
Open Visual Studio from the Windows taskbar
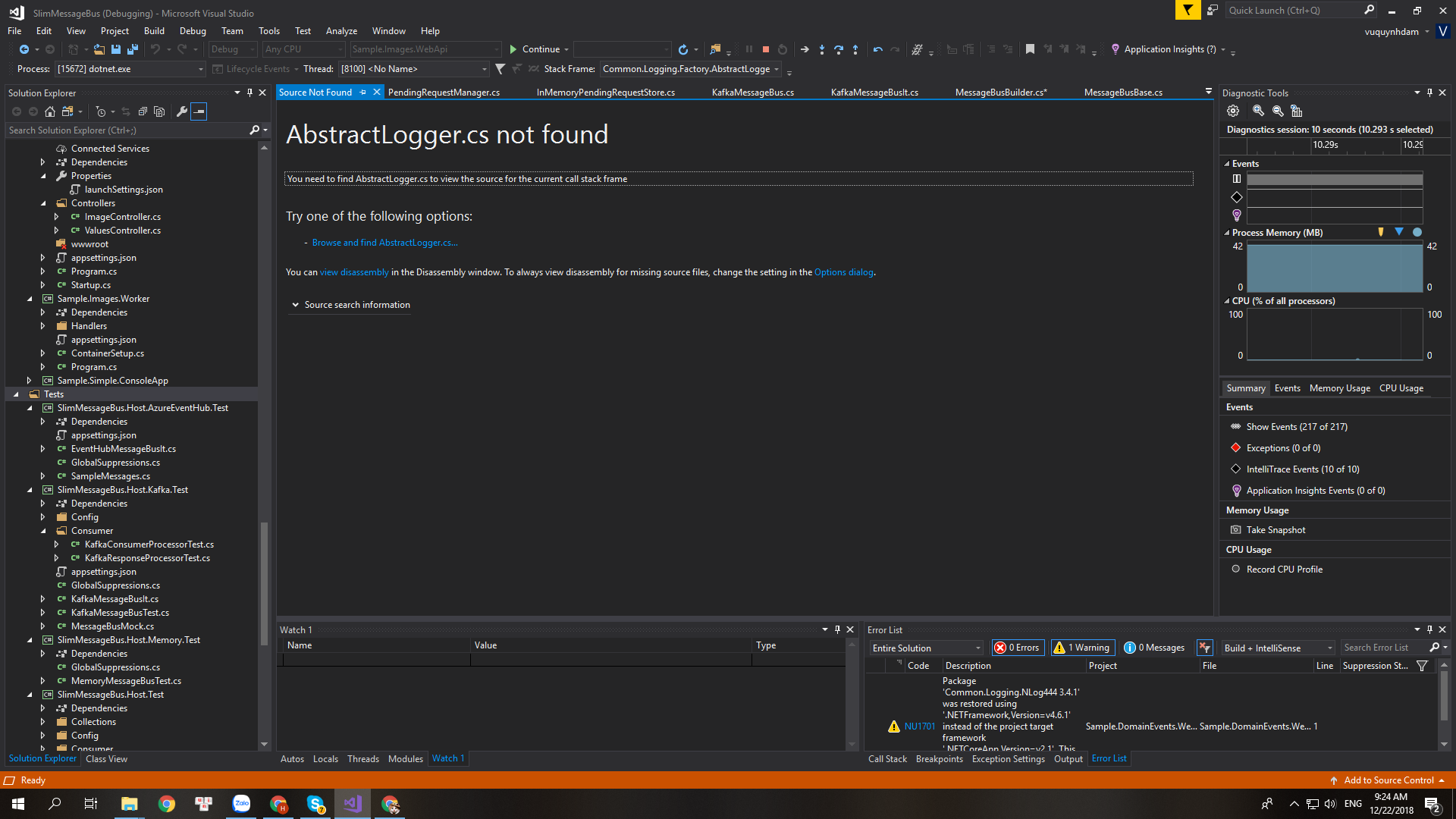point(353,804)
